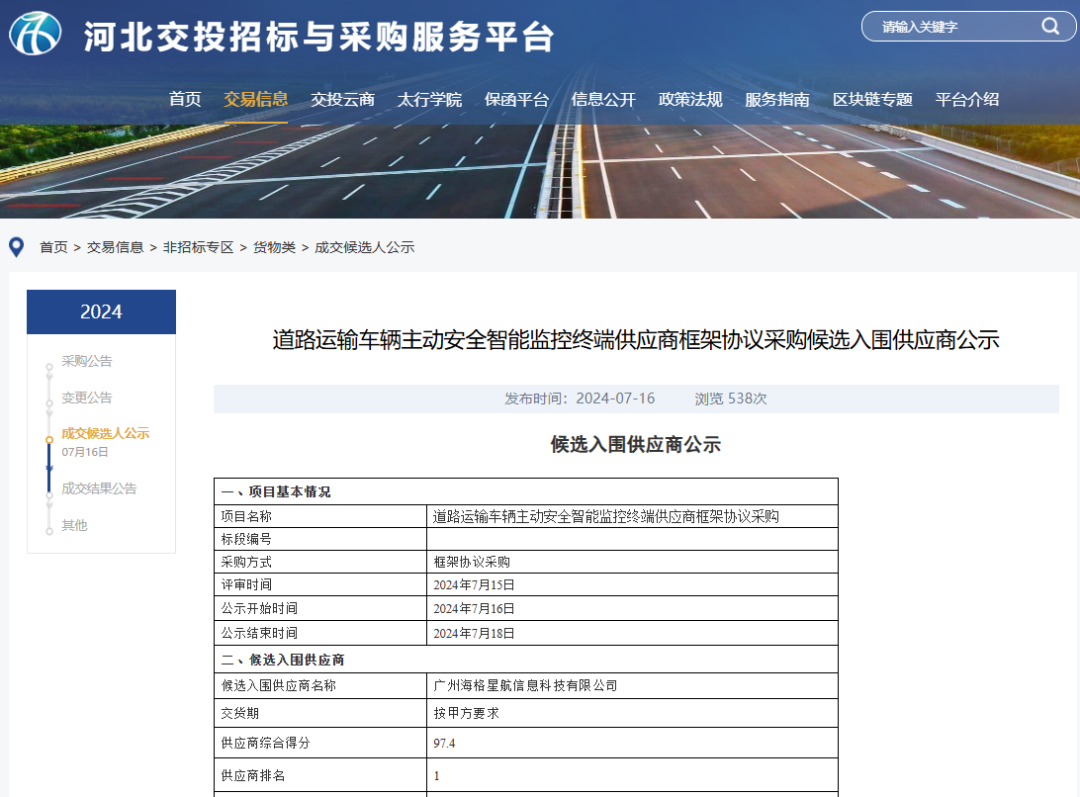Click the 评审时间 label cell
Viewport: 1080px width, 797px height.
(x=320, y=585)
